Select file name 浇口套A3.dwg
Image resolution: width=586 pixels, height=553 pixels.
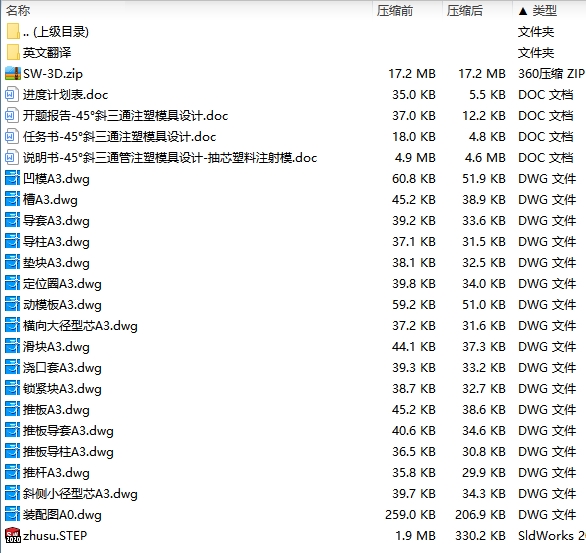point(62,367)
